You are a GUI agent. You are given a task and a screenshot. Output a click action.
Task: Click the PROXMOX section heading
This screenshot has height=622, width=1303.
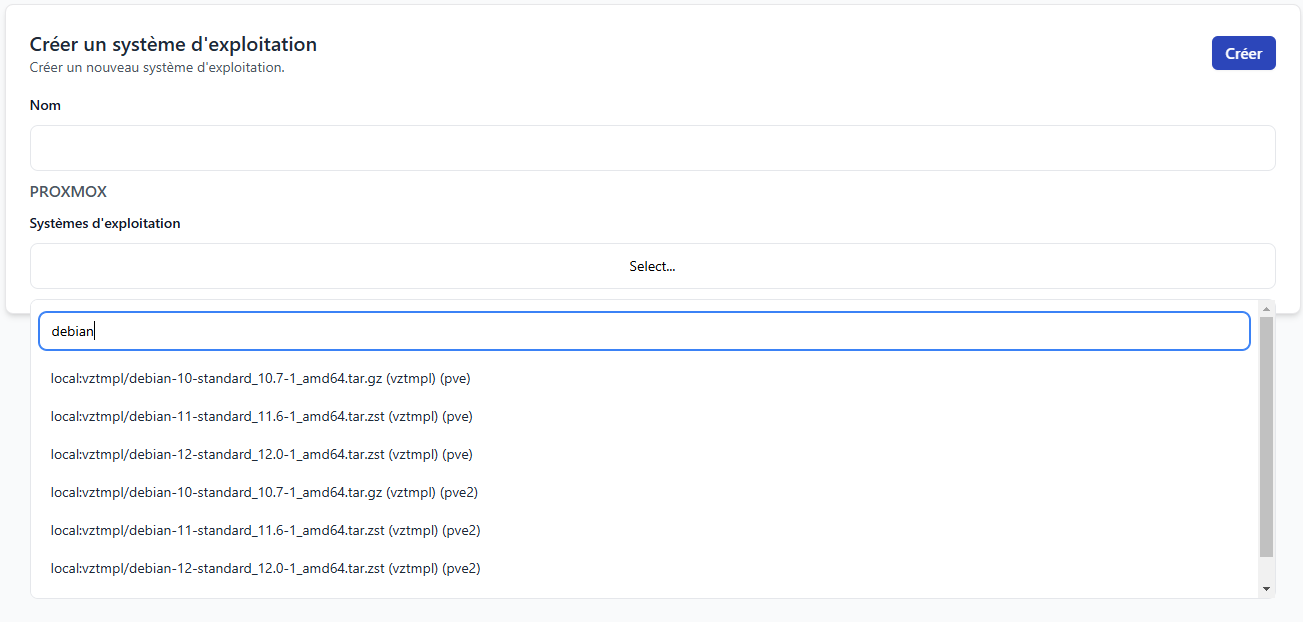click(68, 191)
